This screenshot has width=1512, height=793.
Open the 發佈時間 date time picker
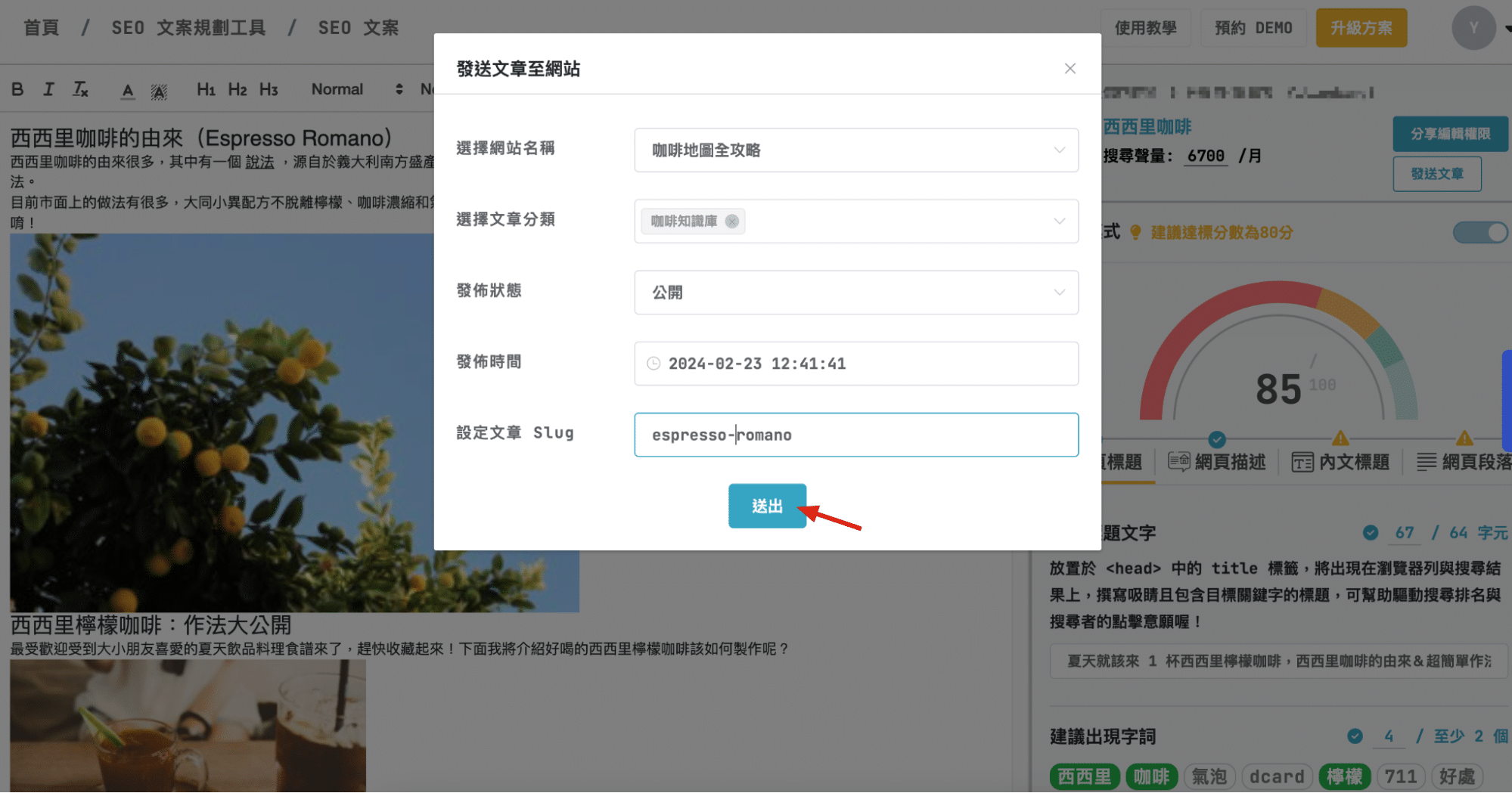(855, 364)
